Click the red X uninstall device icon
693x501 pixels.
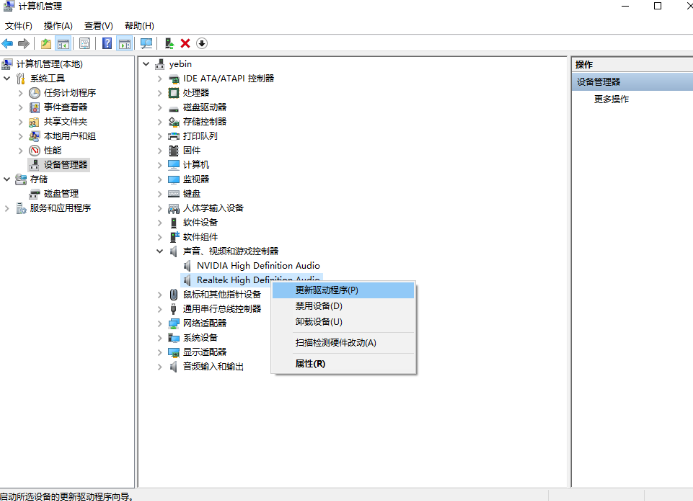185,44
